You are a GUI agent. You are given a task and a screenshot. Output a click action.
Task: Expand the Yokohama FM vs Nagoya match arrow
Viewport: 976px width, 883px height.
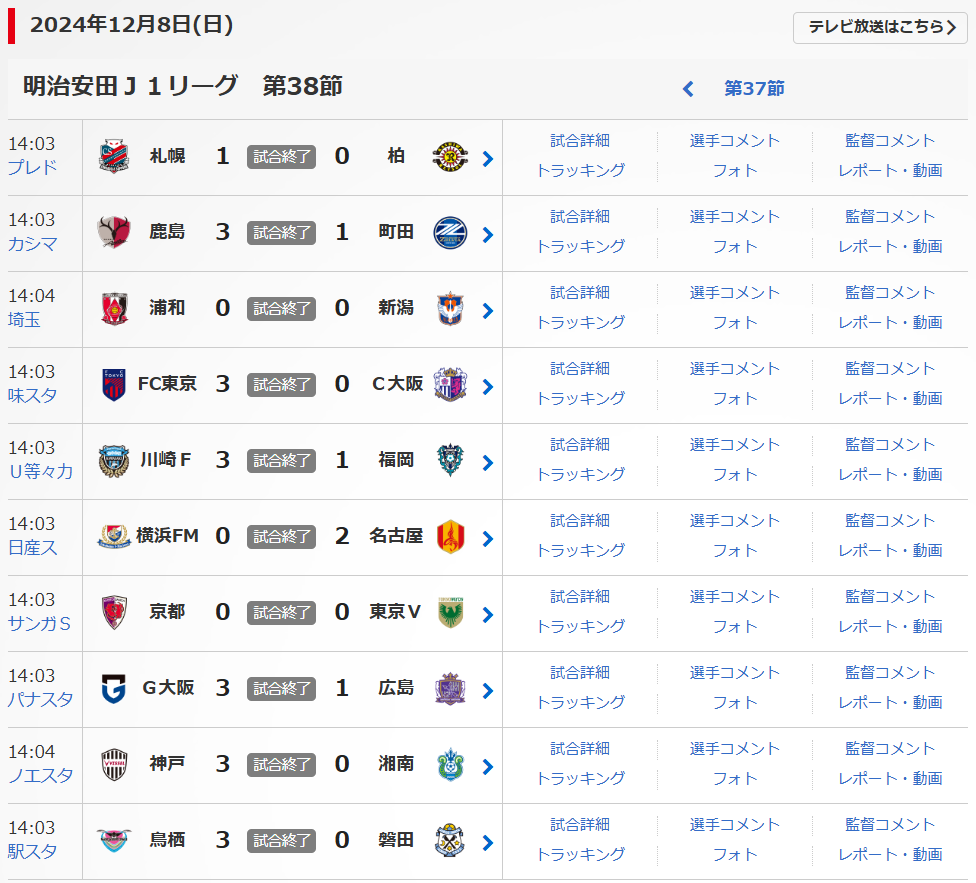(488, 538)
